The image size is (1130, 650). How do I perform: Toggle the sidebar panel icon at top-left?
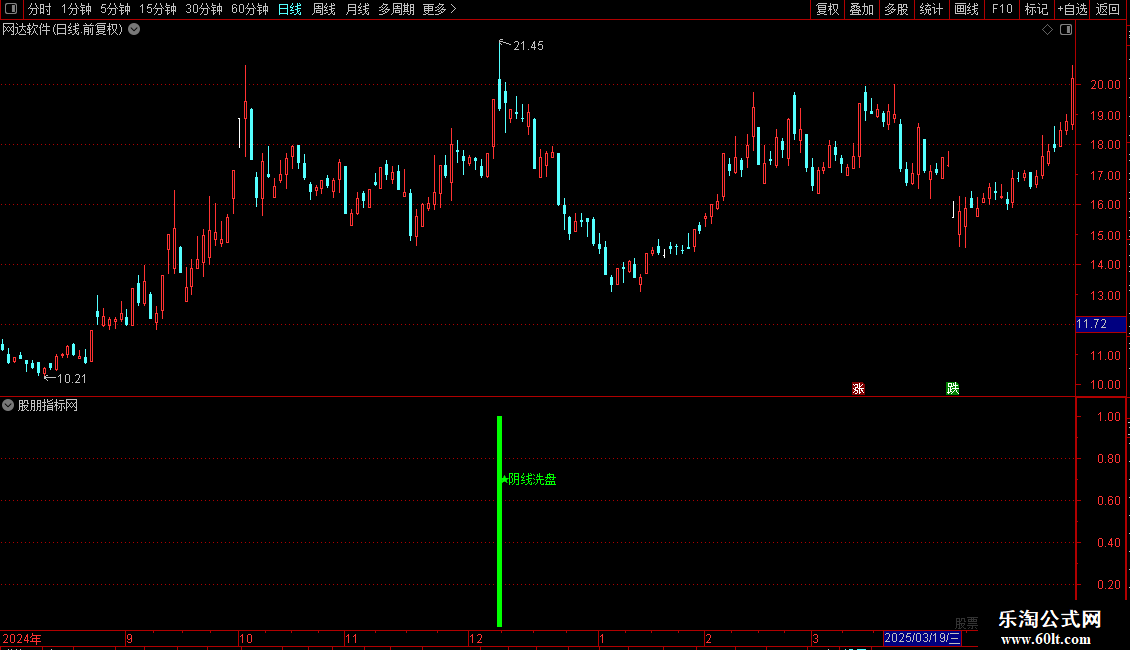click(11, 9)
